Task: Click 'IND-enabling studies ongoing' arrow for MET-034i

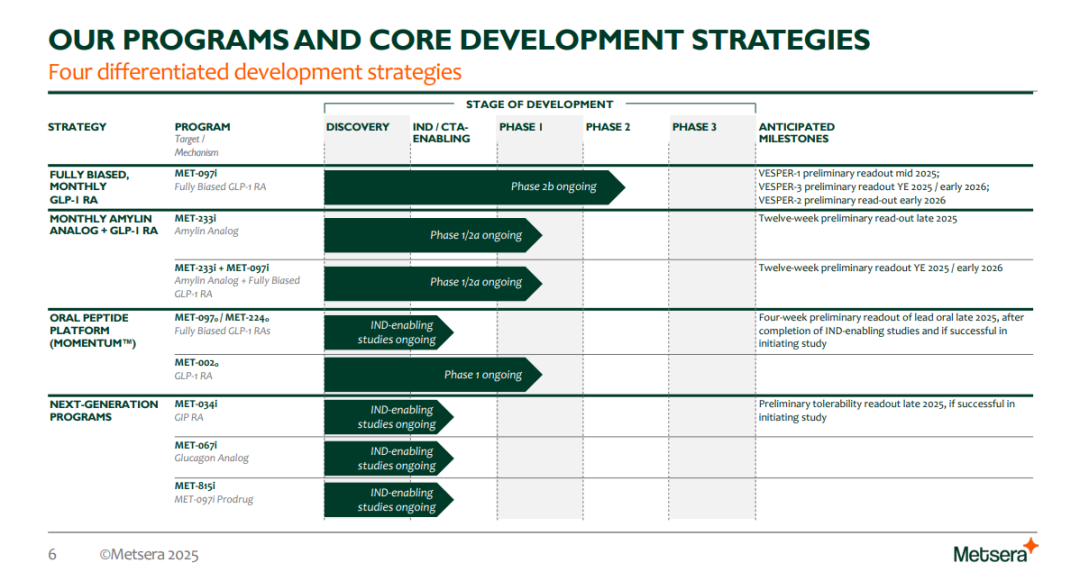Action: 389,417
